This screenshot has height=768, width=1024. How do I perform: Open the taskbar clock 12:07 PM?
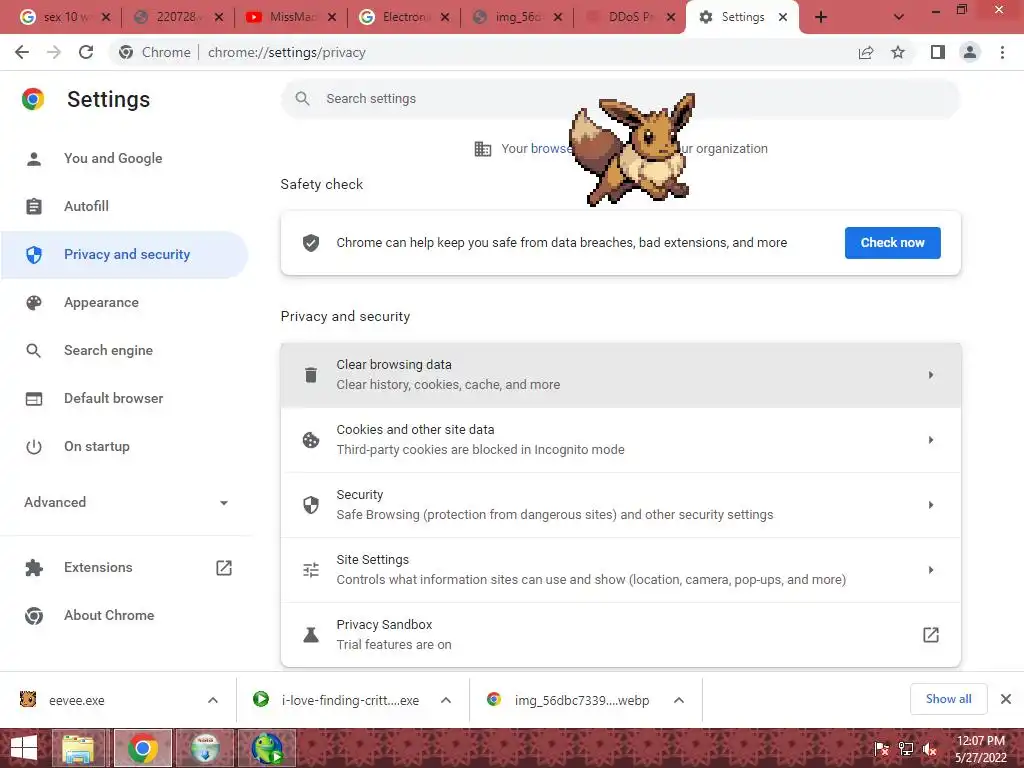tap(980, 748)
